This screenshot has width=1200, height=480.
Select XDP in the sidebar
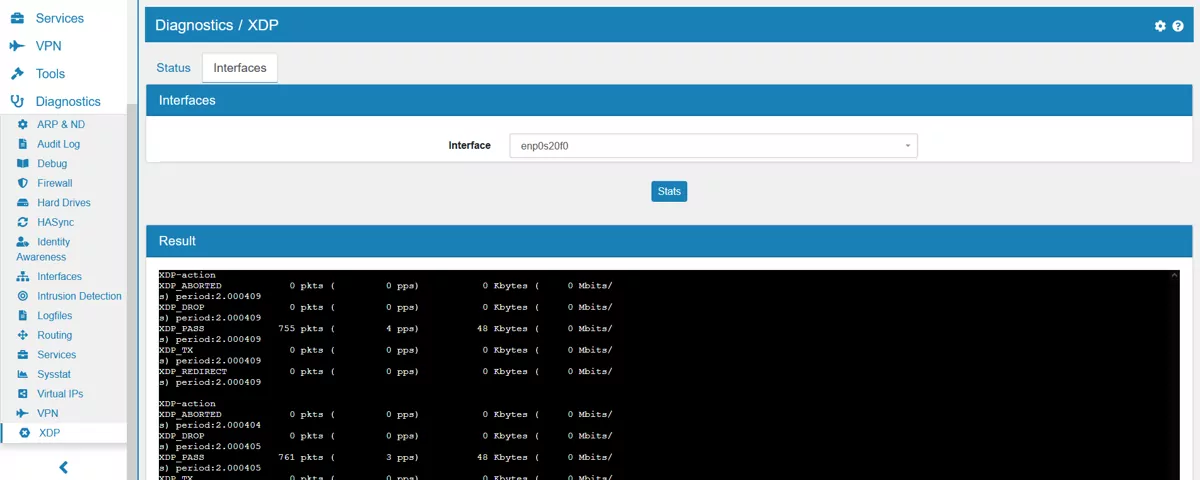[x=50, y=433]
